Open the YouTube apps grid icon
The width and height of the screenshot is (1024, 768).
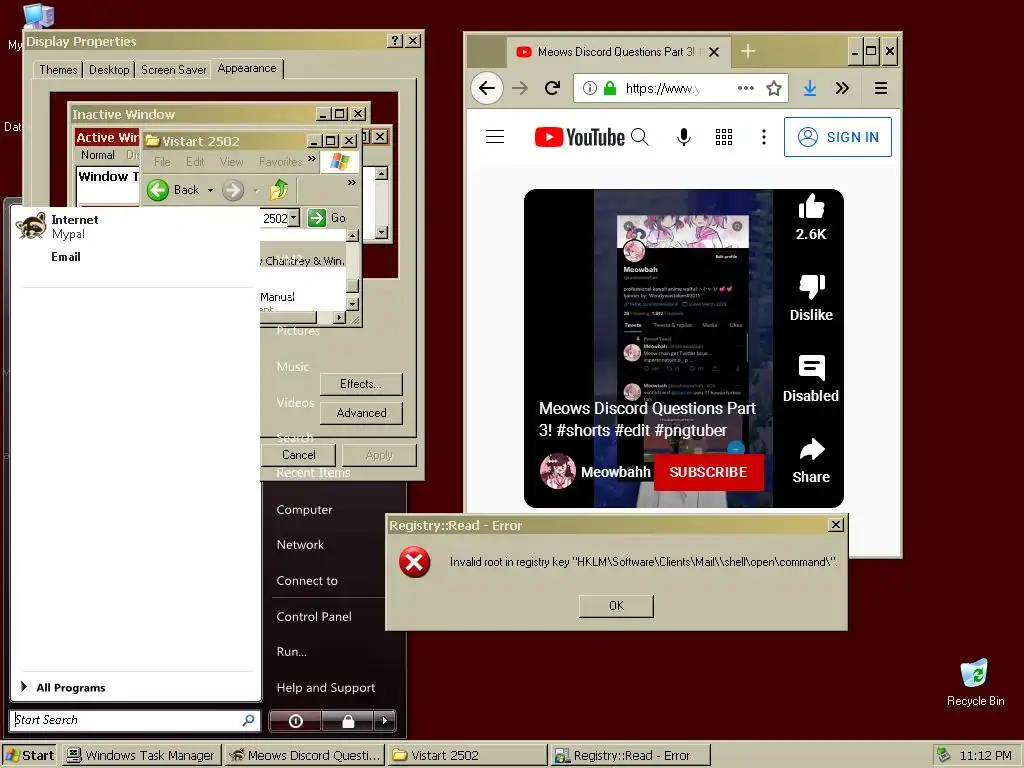tap(724, 137)
